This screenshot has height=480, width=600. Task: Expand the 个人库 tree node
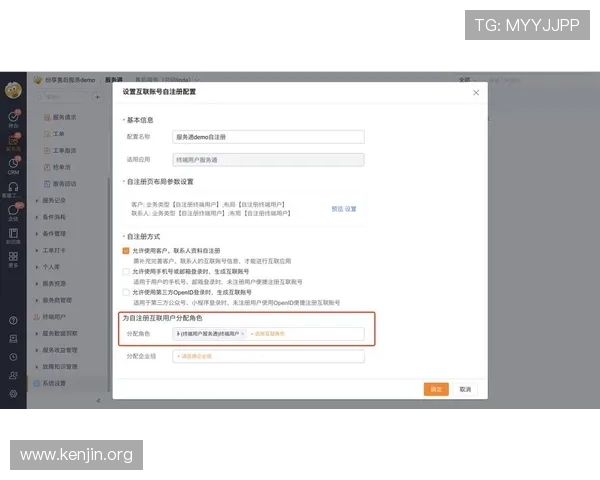37,267
